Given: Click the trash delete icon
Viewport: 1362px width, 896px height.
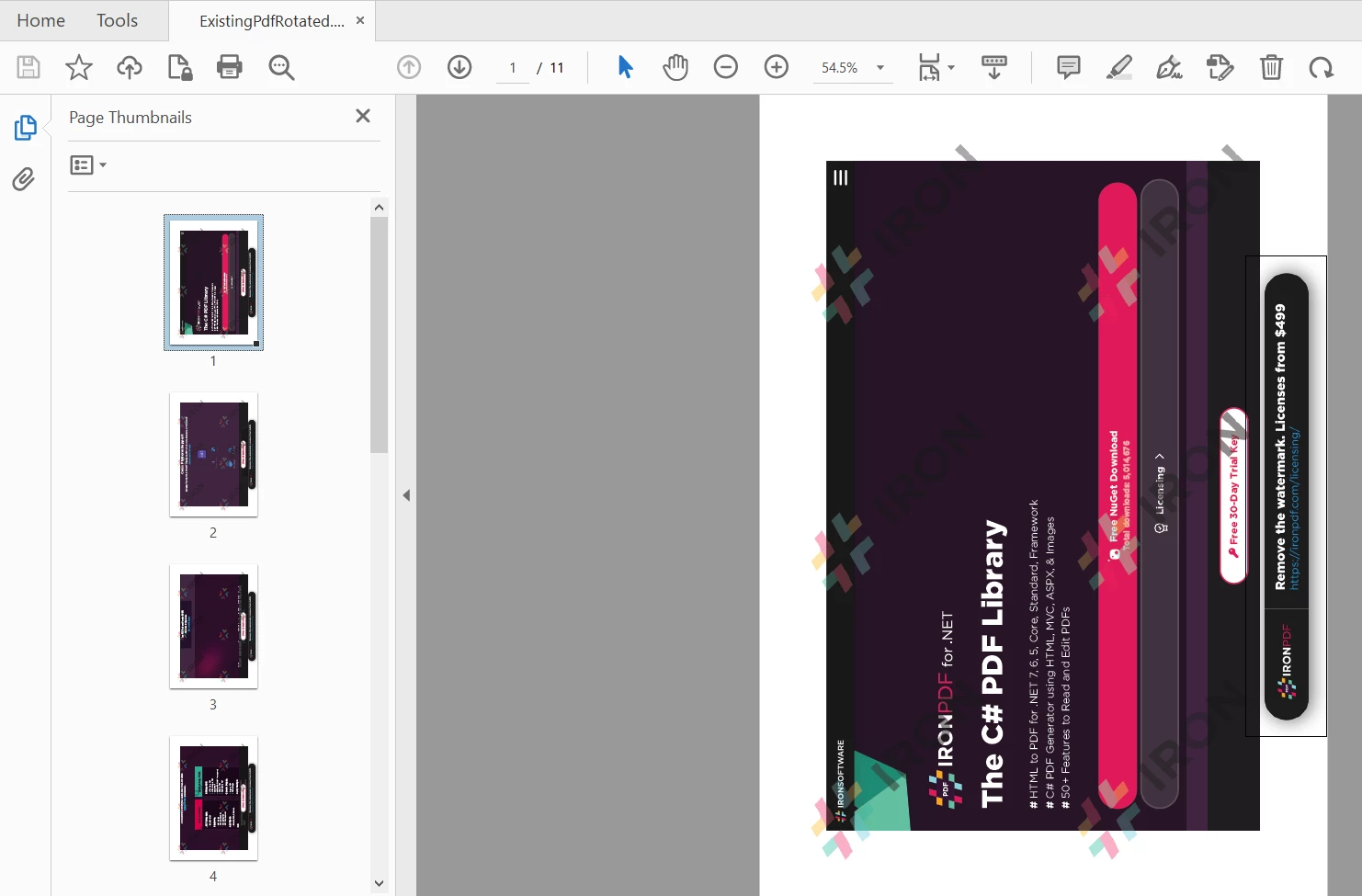Looking at the screenshot, I should pos(1271,67).
